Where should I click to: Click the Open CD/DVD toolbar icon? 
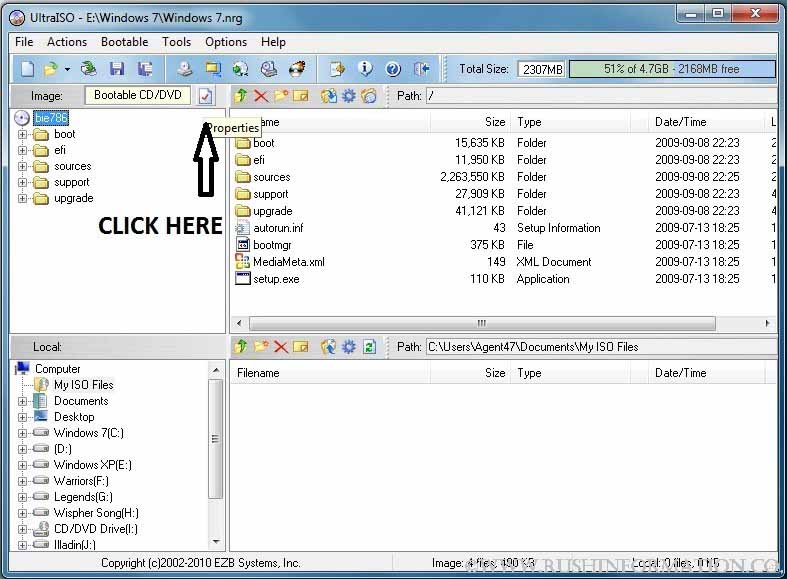tap(88, 69)
